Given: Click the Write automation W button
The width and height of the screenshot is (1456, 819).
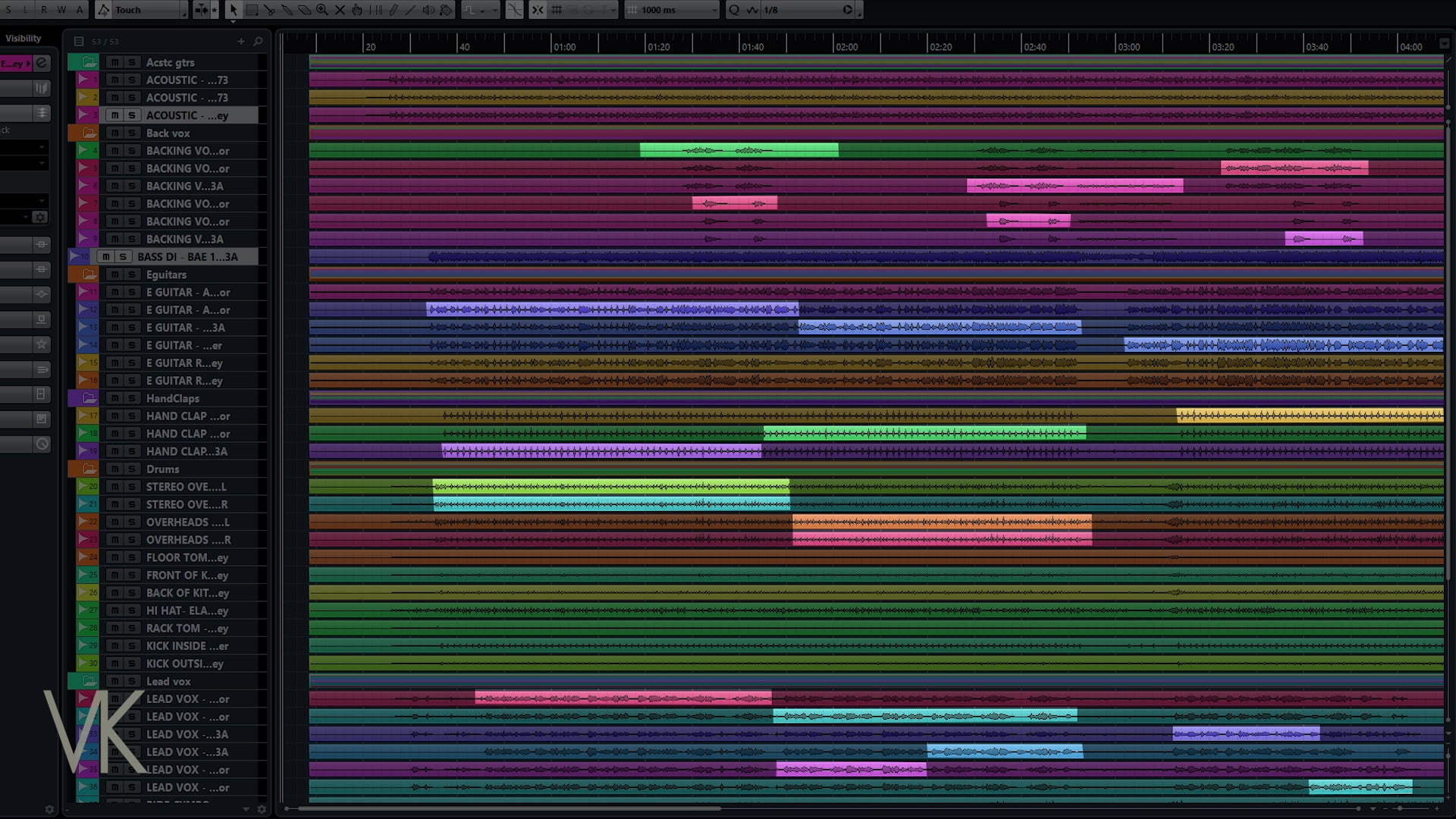Looking at the screenshot, I should pyautogui.click(x=61, y=10).
